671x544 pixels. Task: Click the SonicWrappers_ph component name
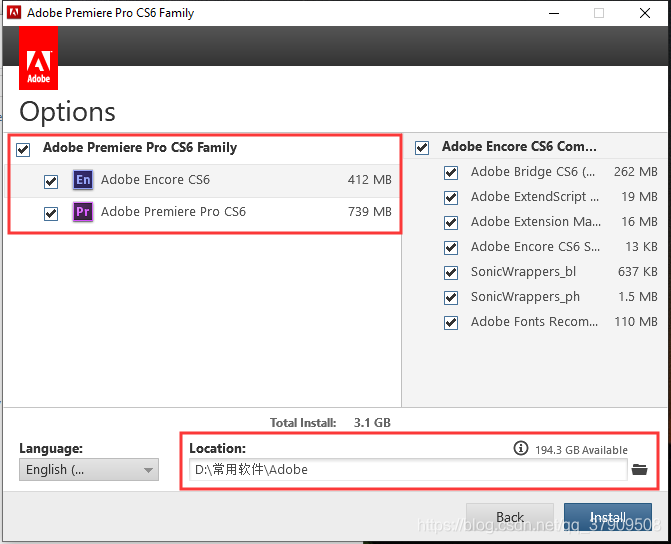[x=525, y=296]
